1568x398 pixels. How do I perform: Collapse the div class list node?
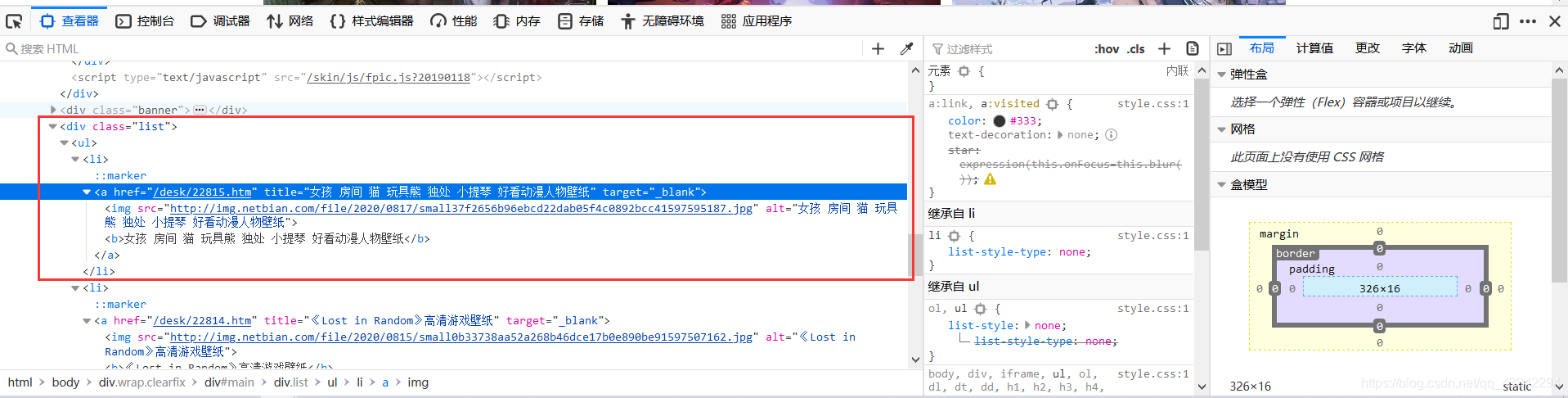coord(53,127)
